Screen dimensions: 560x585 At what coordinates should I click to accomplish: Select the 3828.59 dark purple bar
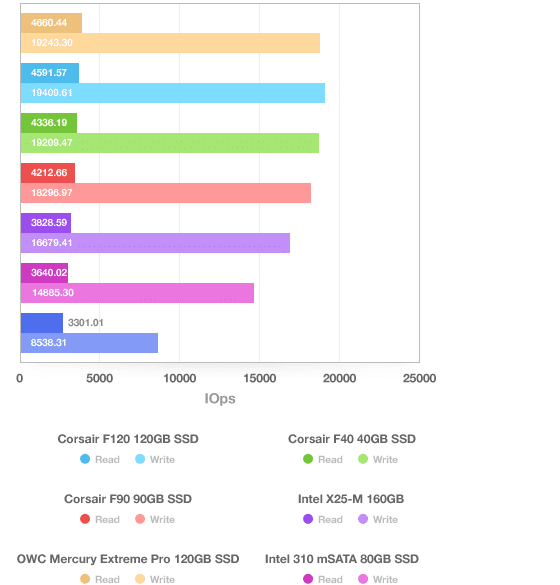[46, 223]
